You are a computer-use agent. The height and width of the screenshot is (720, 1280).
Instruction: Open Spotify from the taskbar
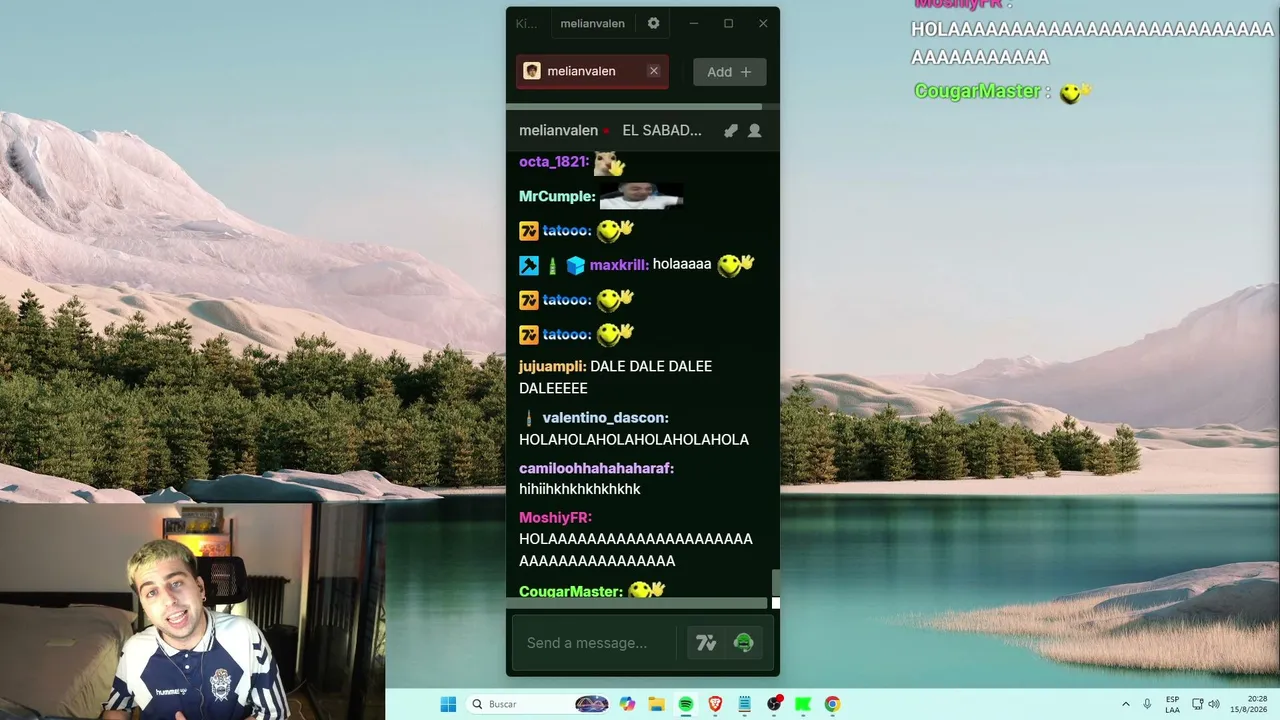click(685, 704)
